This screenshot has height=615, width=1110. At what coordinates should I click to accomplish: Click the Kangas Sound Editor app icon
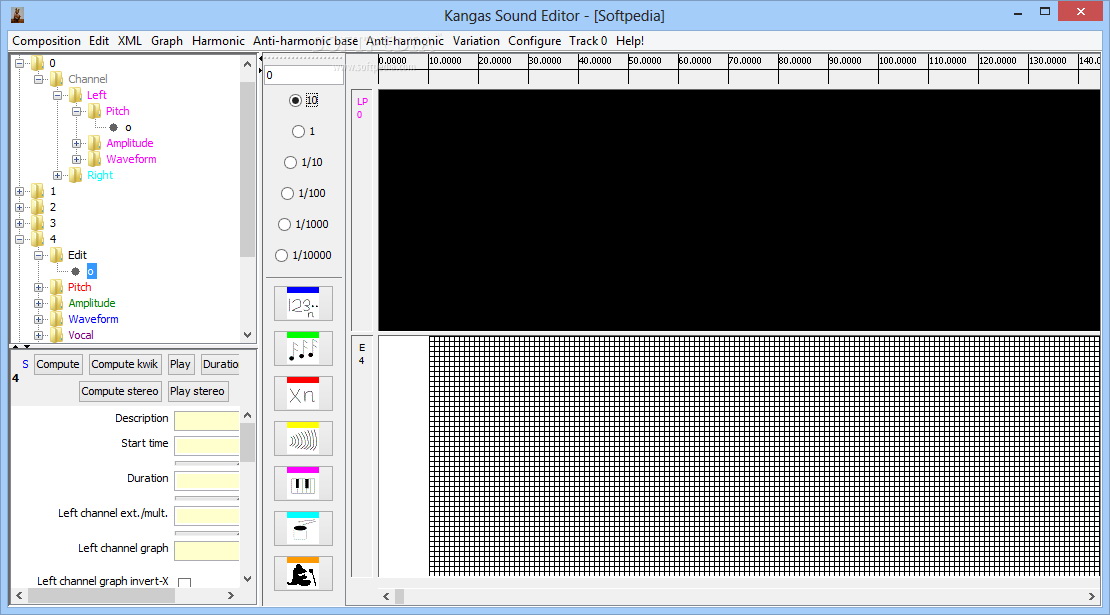17,15
